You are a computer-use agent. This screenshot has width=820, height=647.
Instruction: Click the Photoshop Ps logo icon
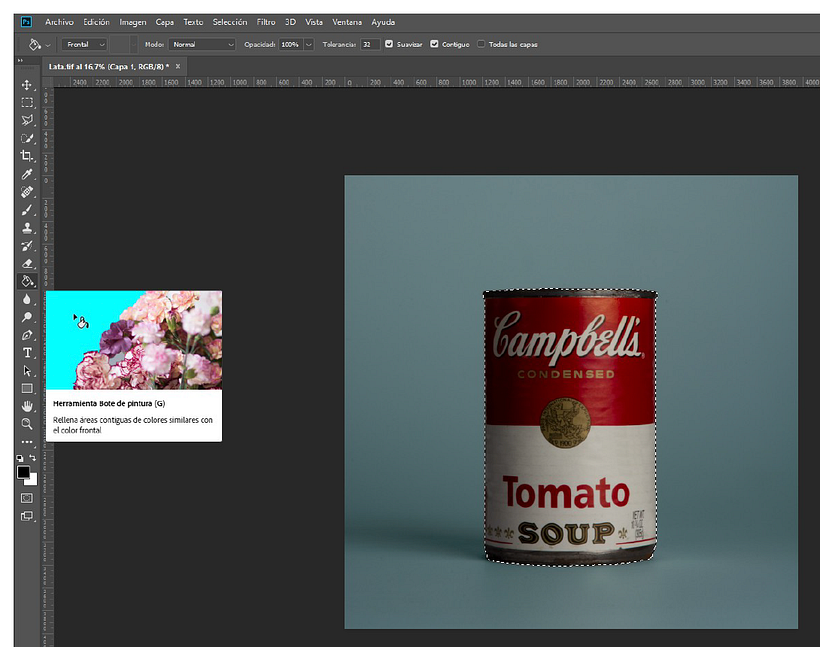tap(26, 22)
